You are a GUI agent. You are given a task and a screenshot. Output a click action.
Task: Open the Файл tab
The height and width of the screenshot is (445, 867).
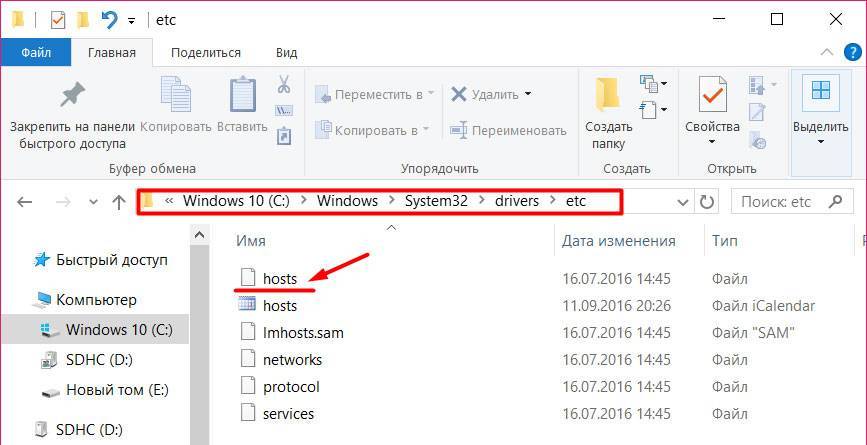(36, 53)
